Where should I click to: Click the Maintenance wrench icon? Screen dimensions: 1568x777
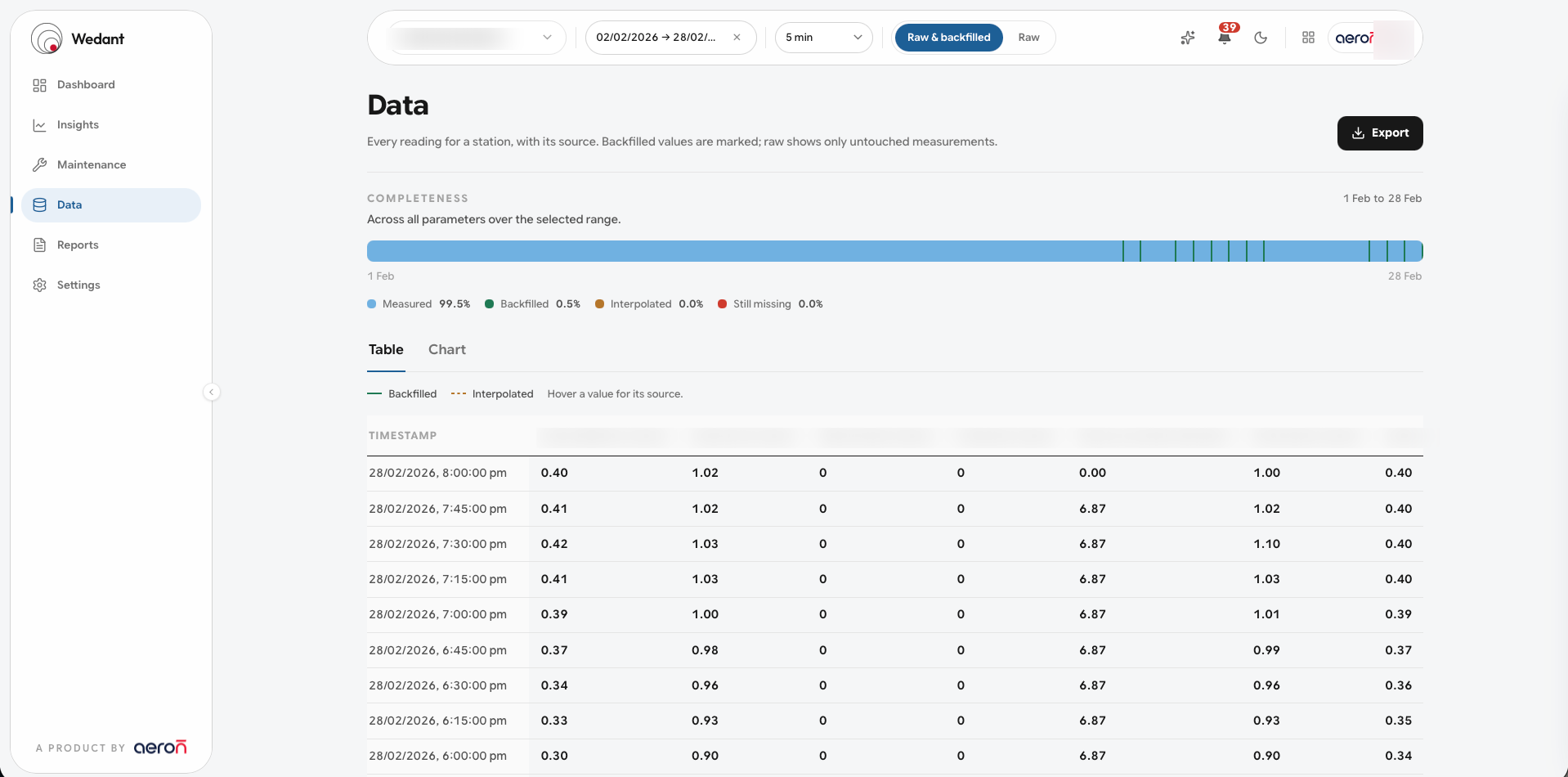pyautogui.click(x=39, y=165)
